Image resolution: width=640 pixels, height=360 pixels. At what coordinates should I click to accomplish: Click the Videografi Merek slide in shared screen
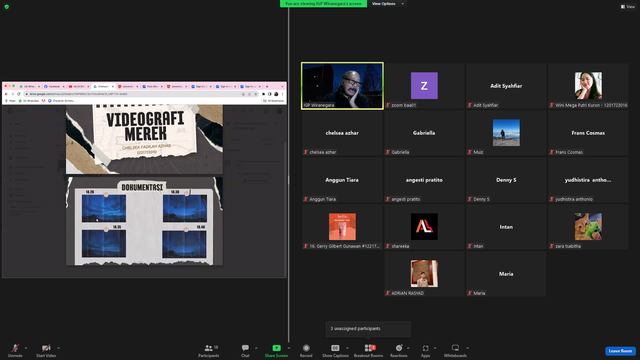coord(144,139)
